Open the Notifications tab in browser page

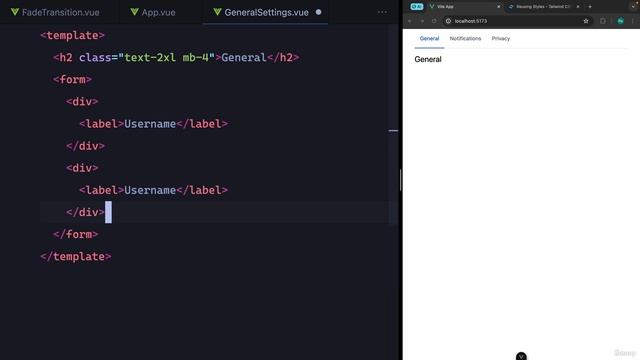coord(465,38)
